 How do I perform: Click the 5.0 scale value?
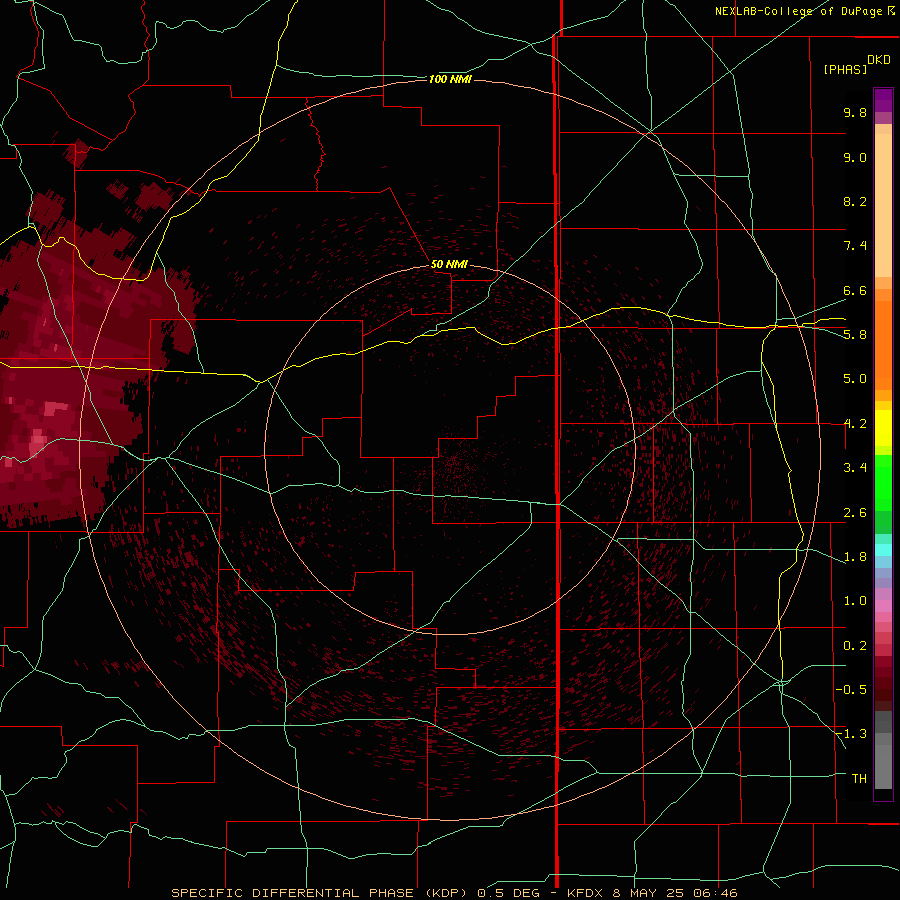855,379
